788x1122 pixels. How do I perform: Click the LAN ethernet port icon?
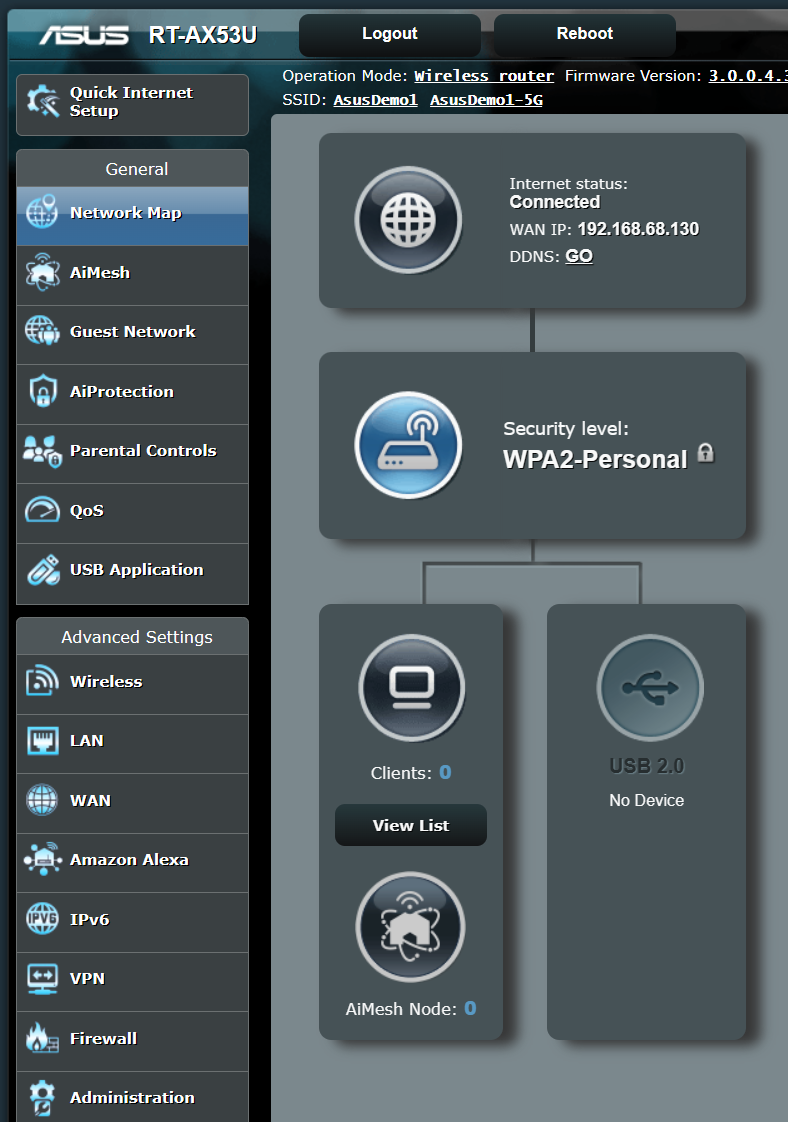click(x=42, y=741)
